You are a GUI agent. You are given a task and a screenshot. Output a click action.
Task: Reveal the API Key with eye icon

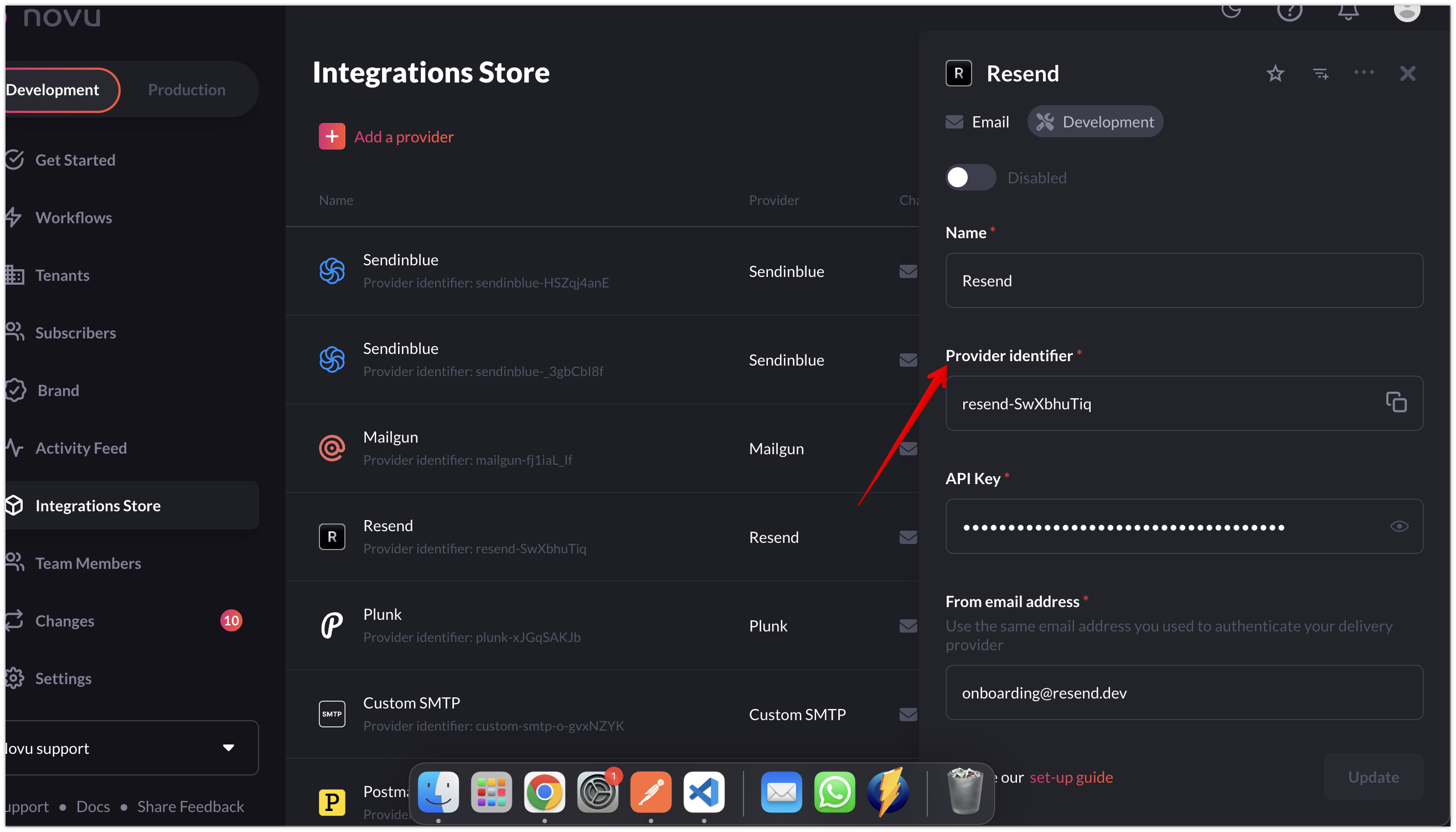coord(1399,526)
